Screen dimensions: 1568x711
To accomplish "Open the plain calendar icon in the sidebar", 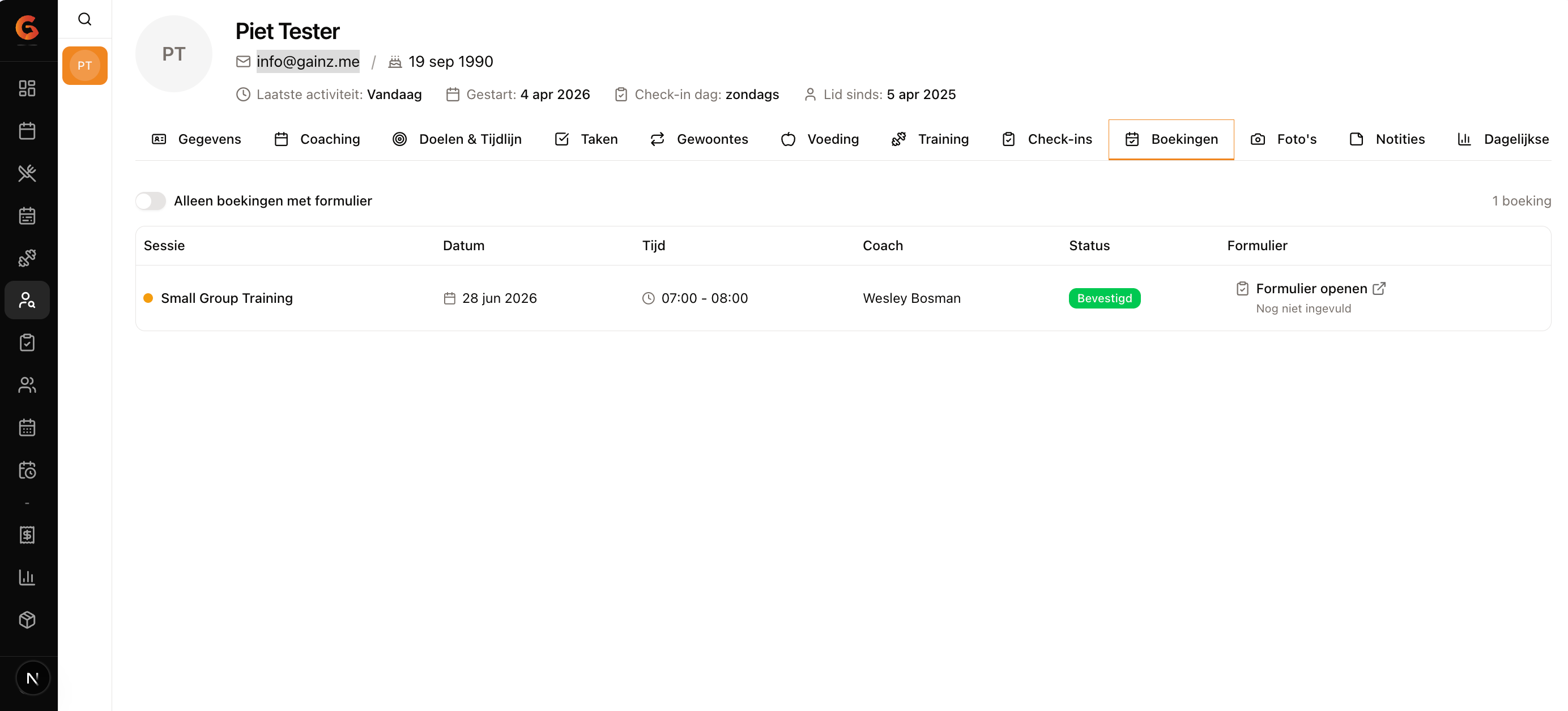I will pos(27,131).
